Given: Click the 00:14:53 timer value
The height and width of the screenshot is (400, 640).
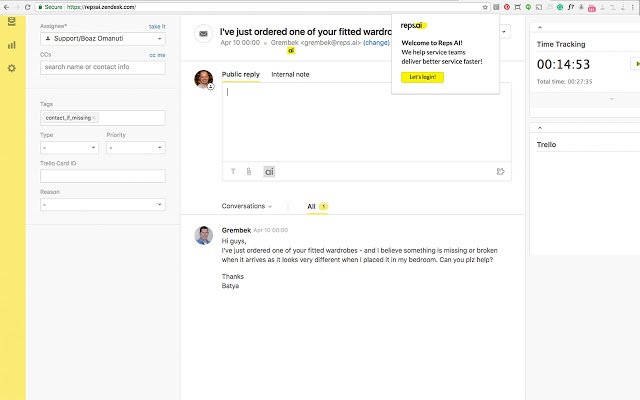Looking at the screenshot, I should click(x=563, y=64).
